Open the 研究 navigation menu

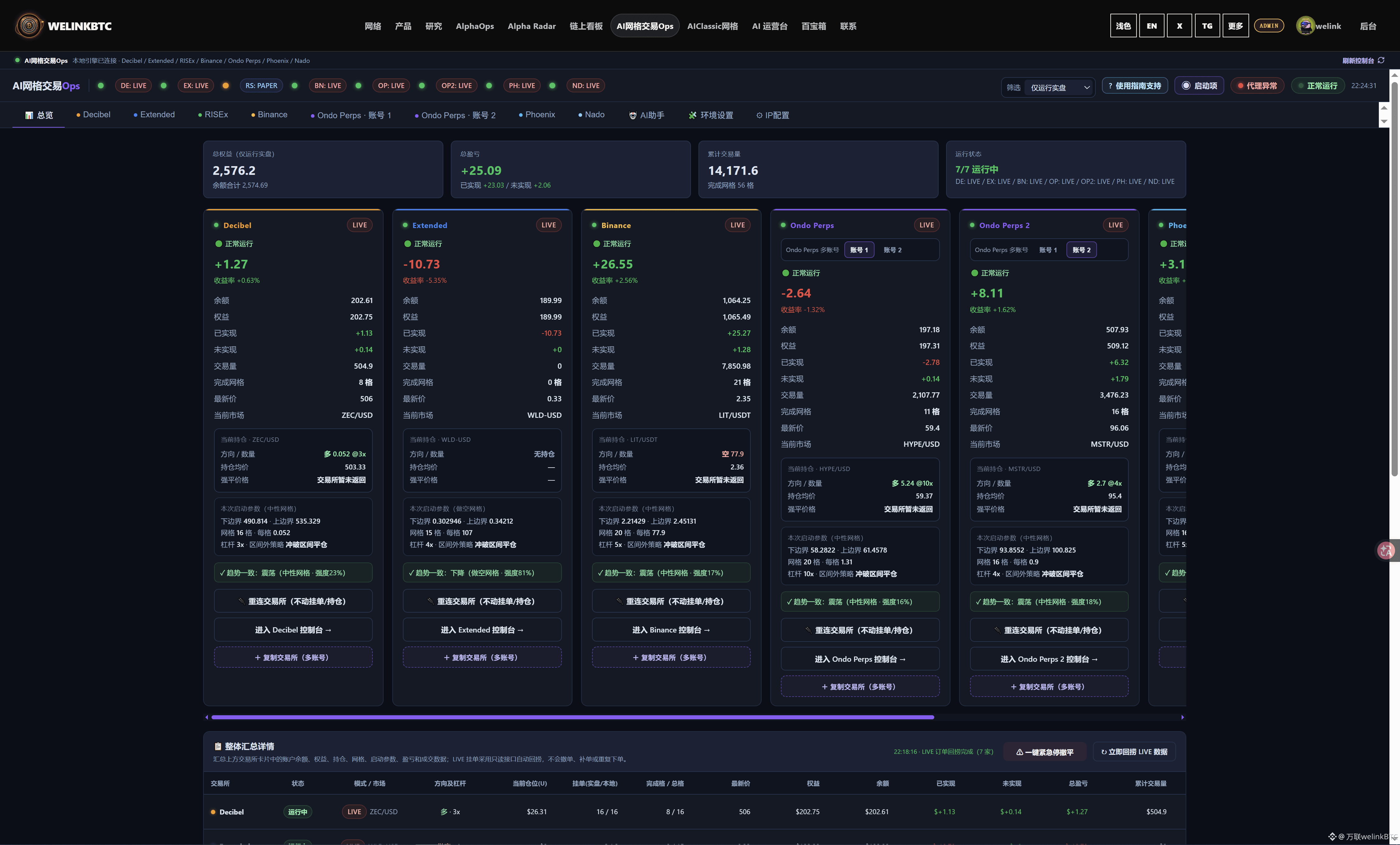pos(433,26)
